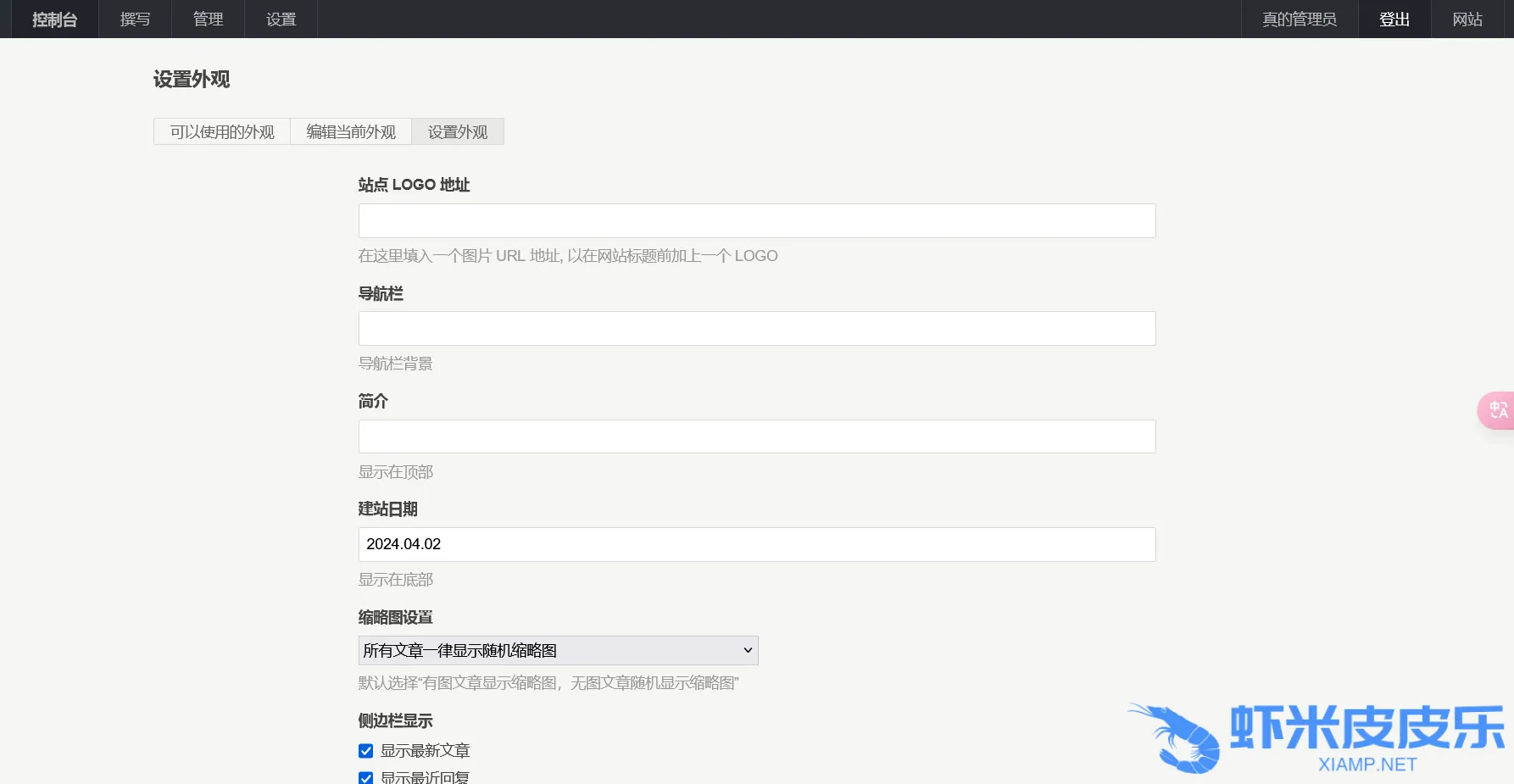1514x784 pixels.
Task: Click the 简介 input box
Action: click(757, 436)
